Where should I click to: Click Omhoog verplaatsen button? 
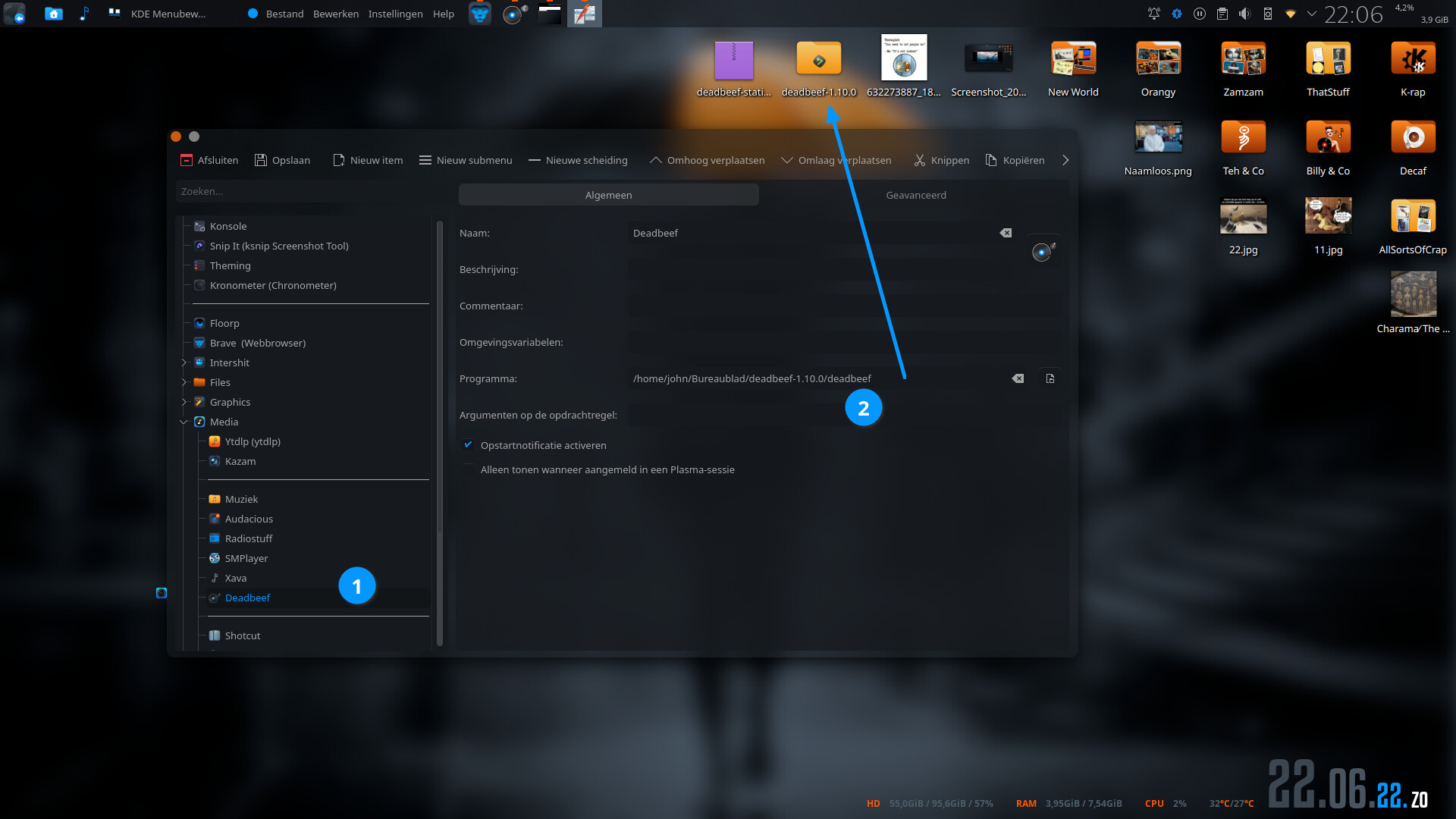click(707, 160)
